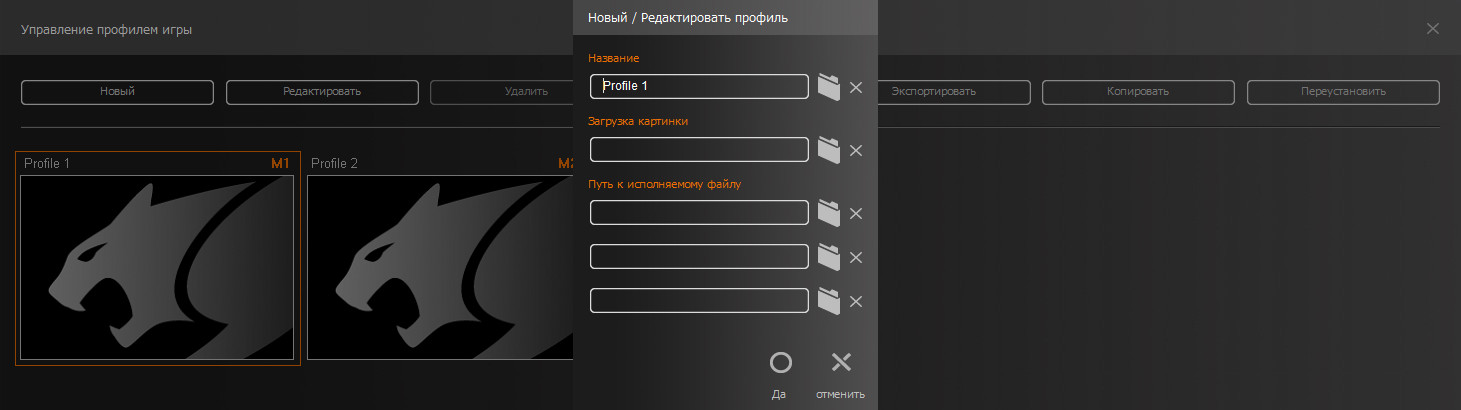This screenshot has height=410, width=1461.
Task: Clear second executable path with X icon
Action: tap(856, 257)
